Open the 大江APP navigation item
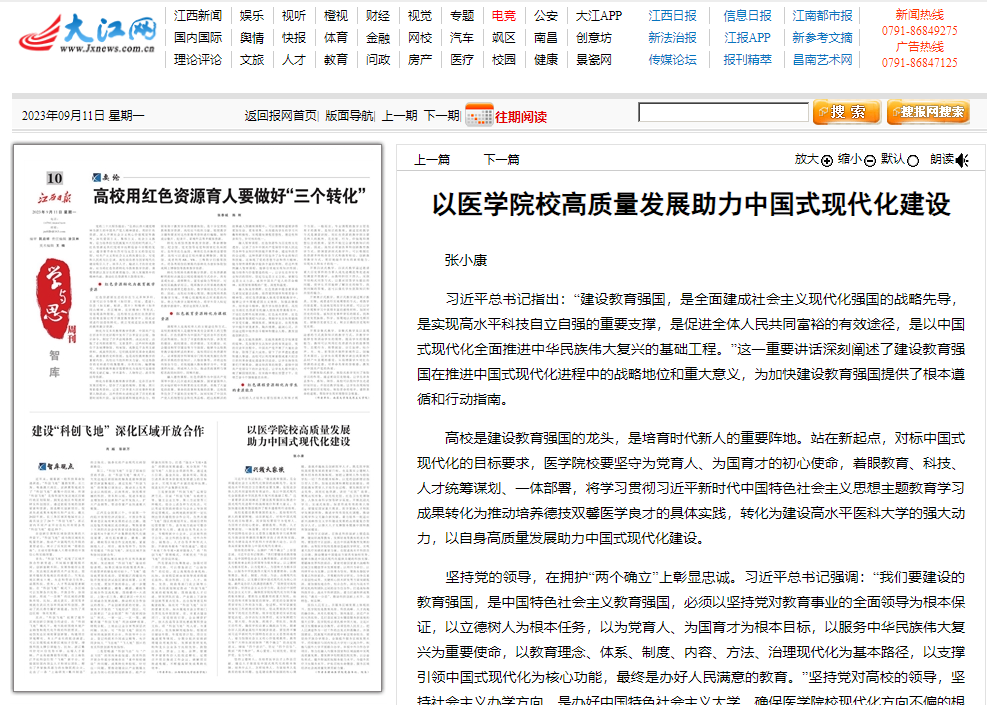This screenshot has height=705, width=987. point(599,16)
